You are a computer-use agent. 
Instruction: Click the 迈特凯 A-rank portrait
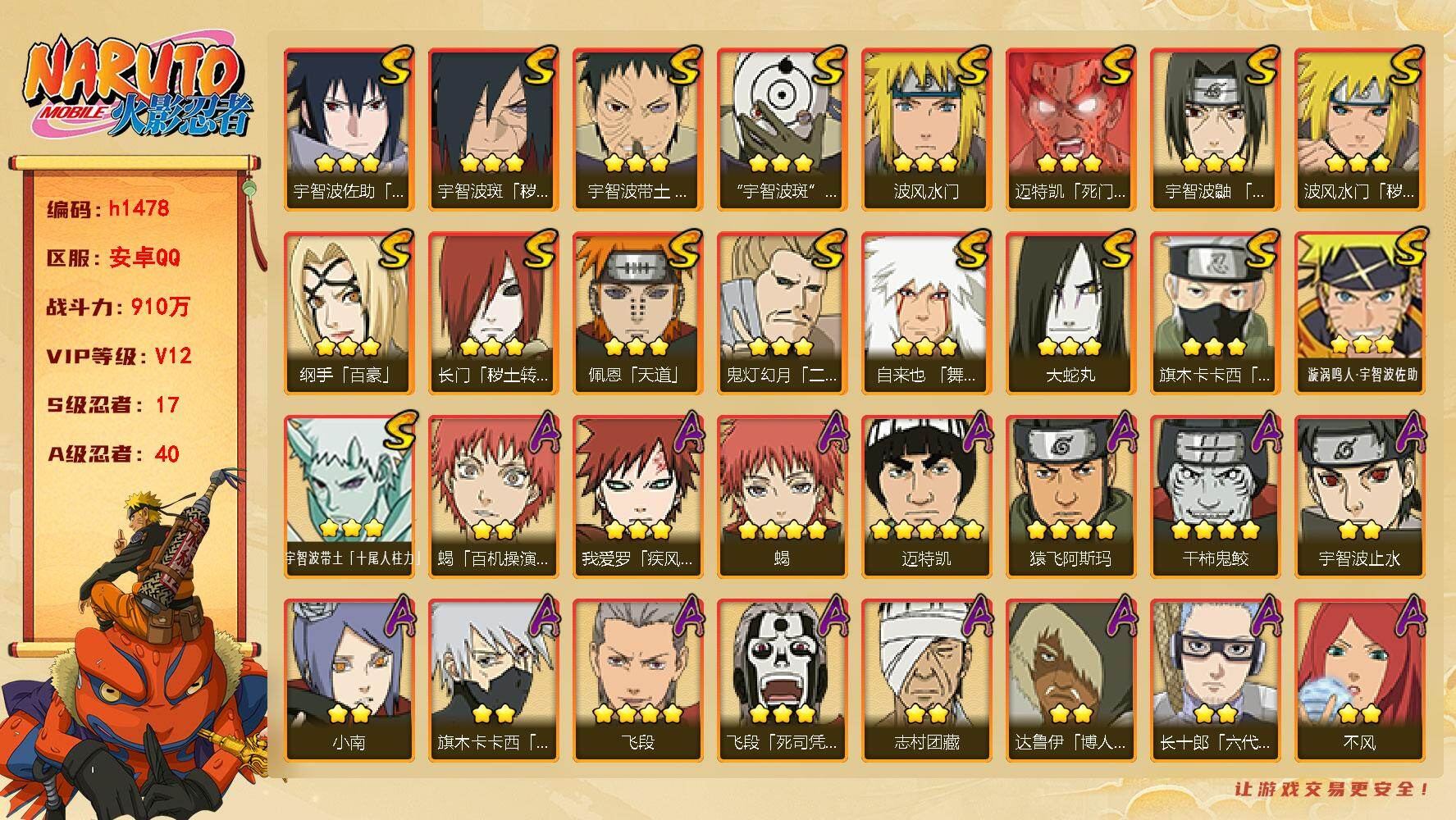(x=926, y=497)
